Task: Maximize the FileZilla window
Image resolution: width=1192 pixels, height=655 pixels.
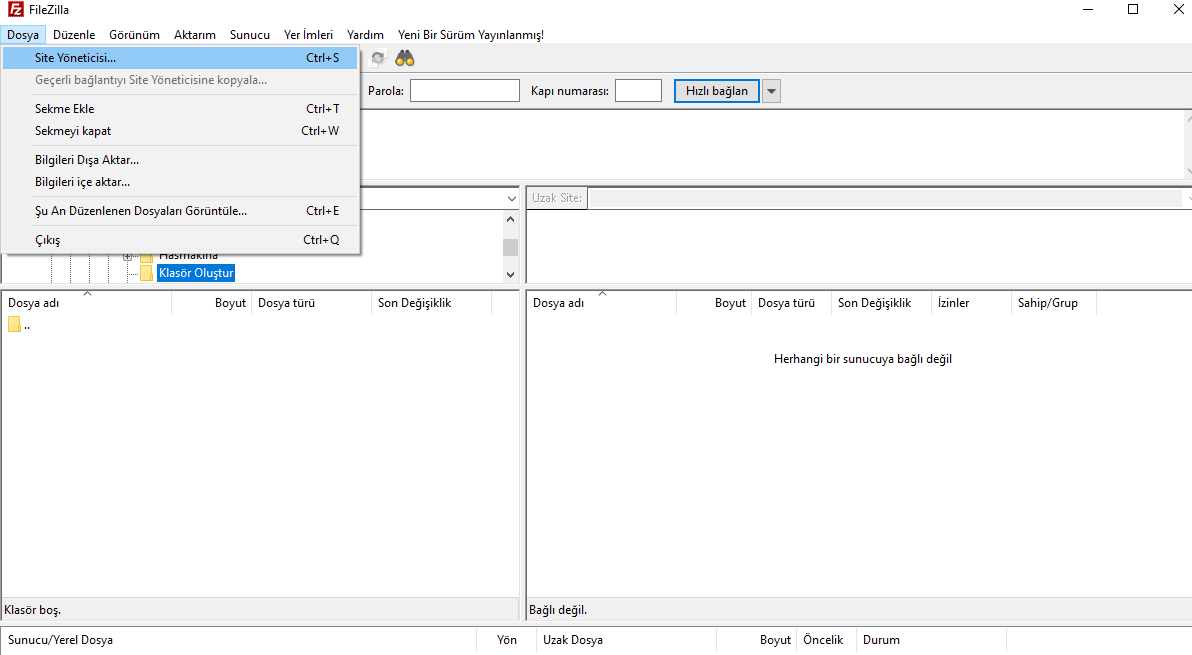Action: (1133, 9)
